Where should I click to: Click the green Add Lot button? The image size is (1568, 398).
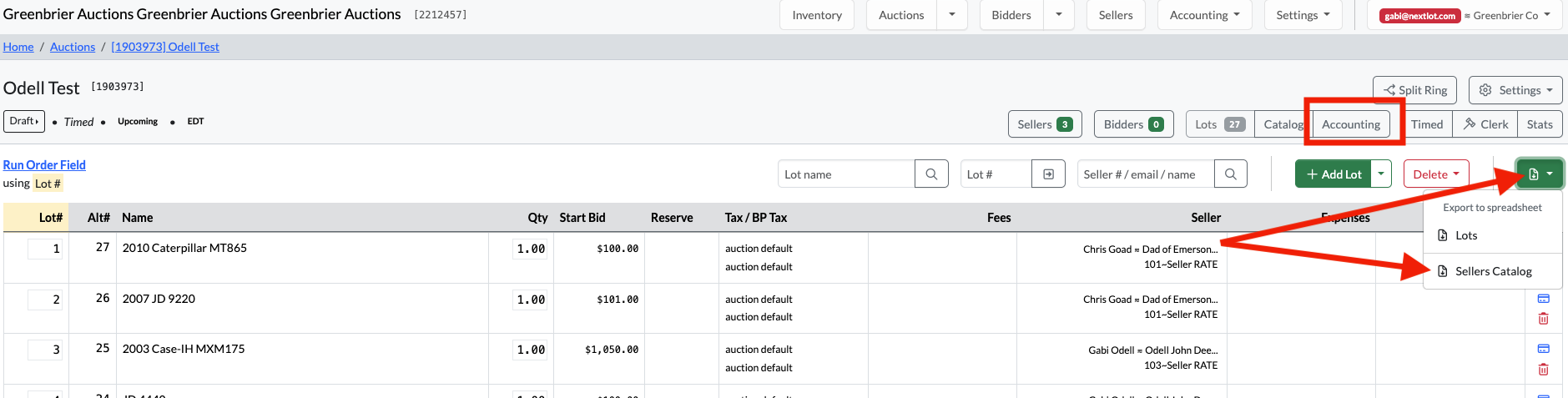pyautogui.click(x=1334, y=174)
